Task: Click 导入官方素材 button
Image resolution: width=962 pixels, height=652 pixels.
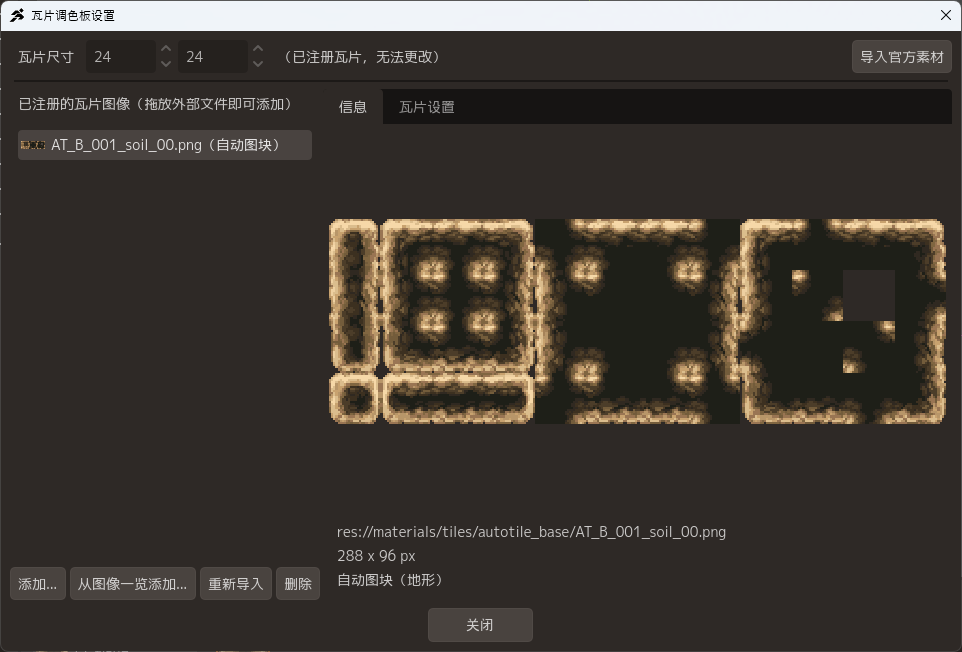Action: 901,57
